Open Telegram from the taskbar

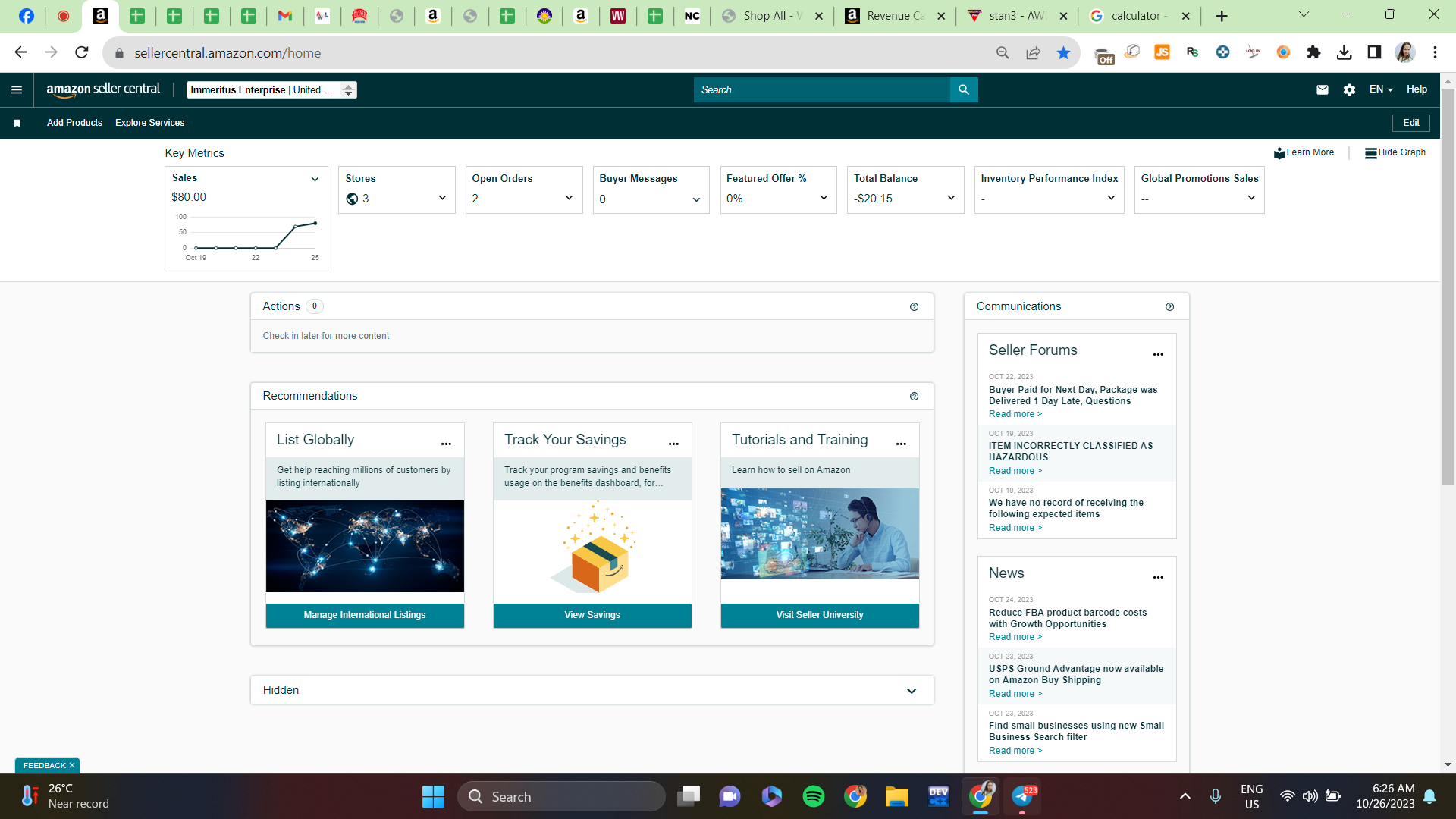1022,796
